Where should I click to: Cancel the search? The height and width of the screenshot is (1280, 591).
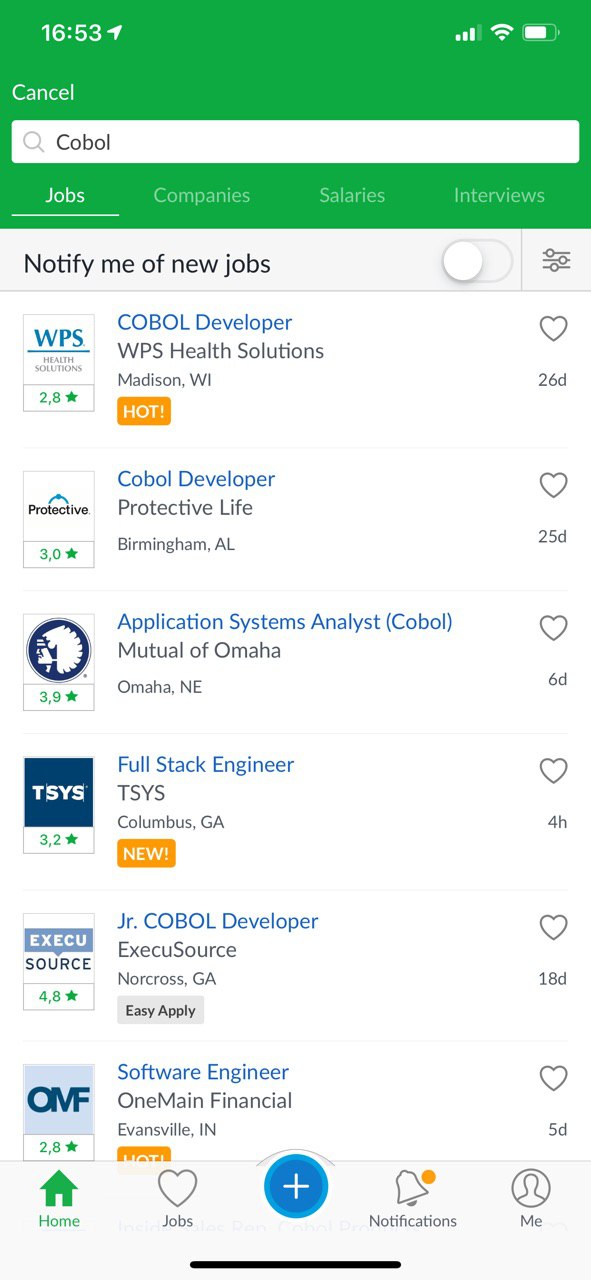pyautogui.click(x=43, y=92)
